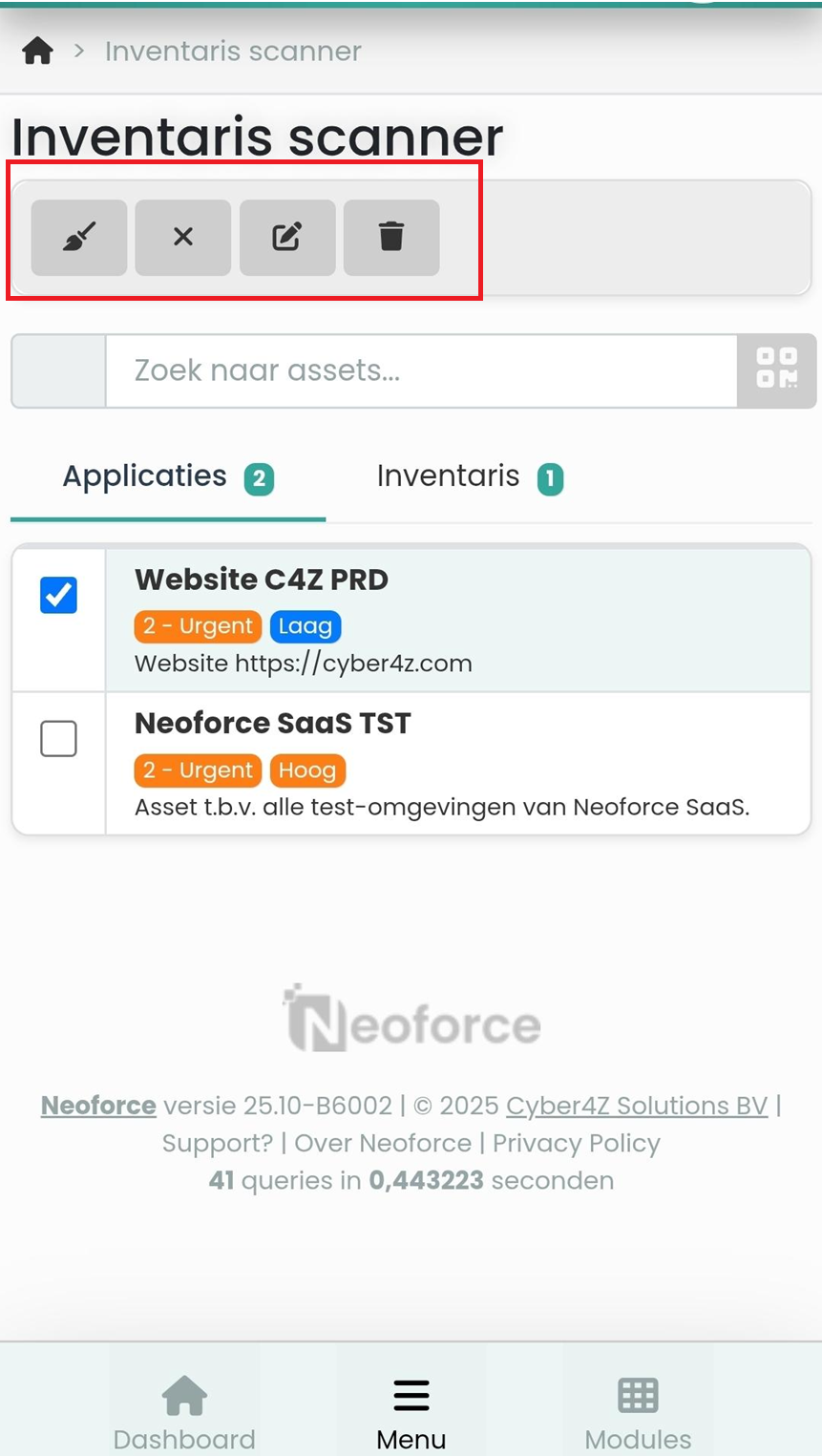Switch to the Inventaris tab

(x=469, y=476)
